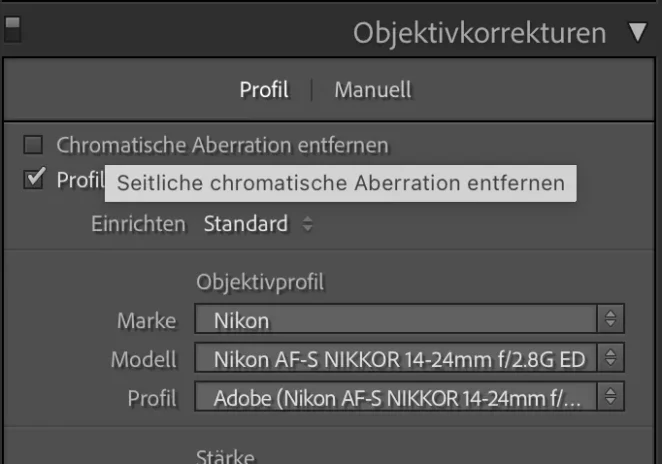The width and height of the screenshot is (662, 464).
Task: Click the arrow icon of the Marke field
Action: [x=610, y=319]
